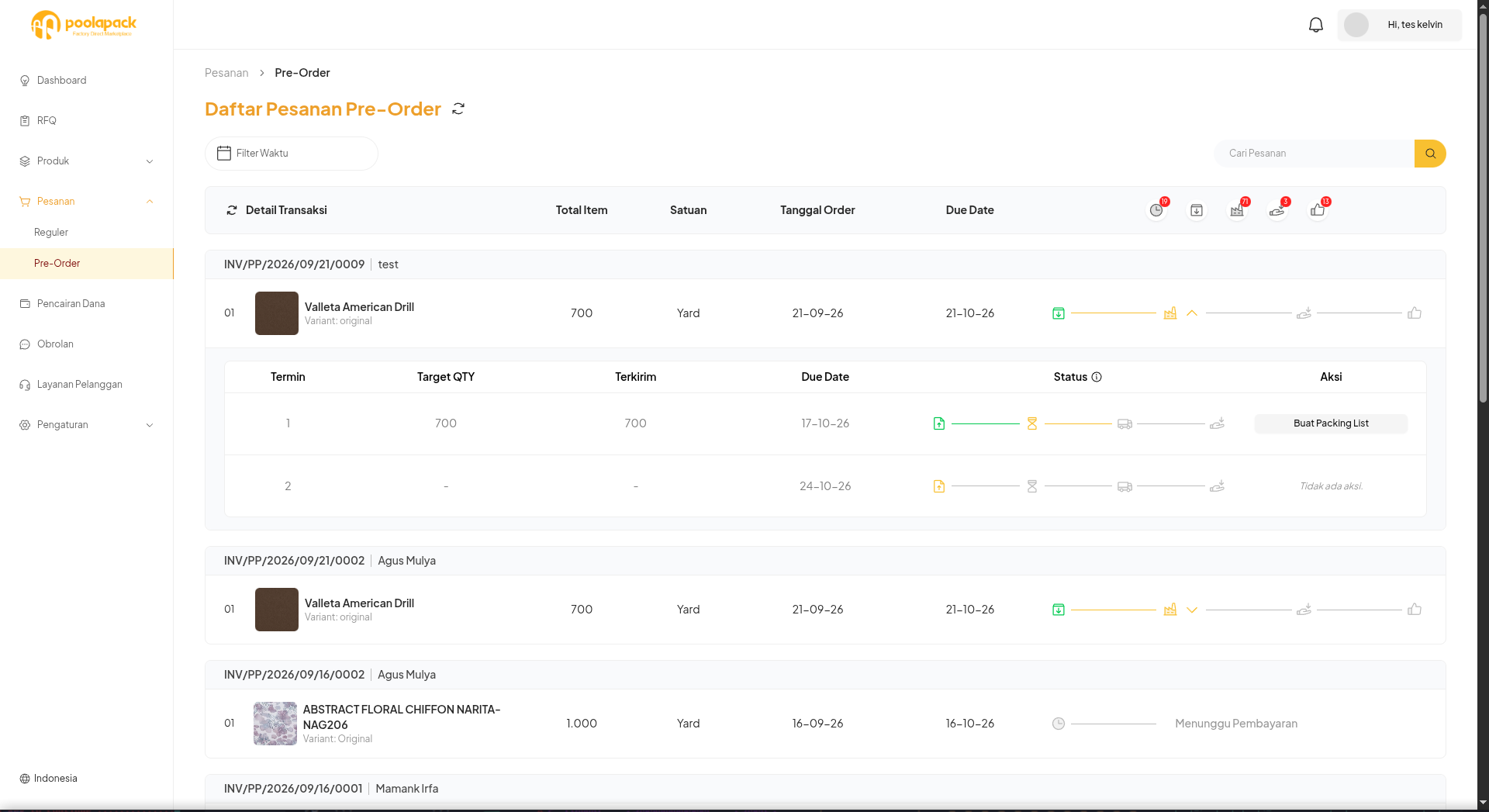Open the notification bell
1489x812 pixels.
tap(1316, 25)
